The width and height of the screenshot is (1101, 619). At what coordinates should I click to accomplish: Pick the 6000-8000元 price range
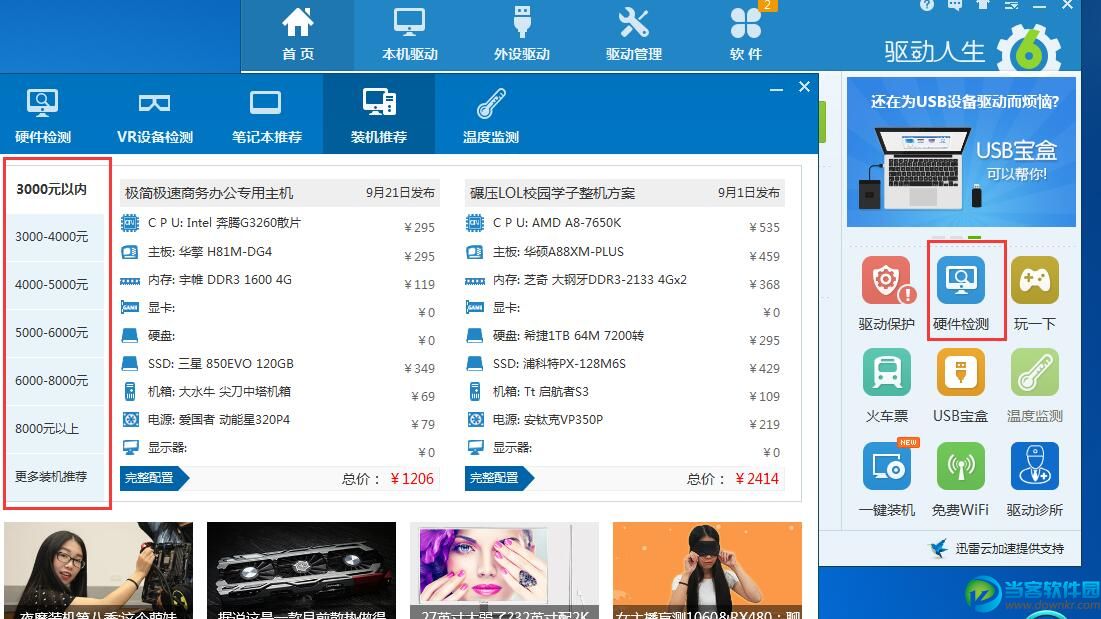[52, 380]
